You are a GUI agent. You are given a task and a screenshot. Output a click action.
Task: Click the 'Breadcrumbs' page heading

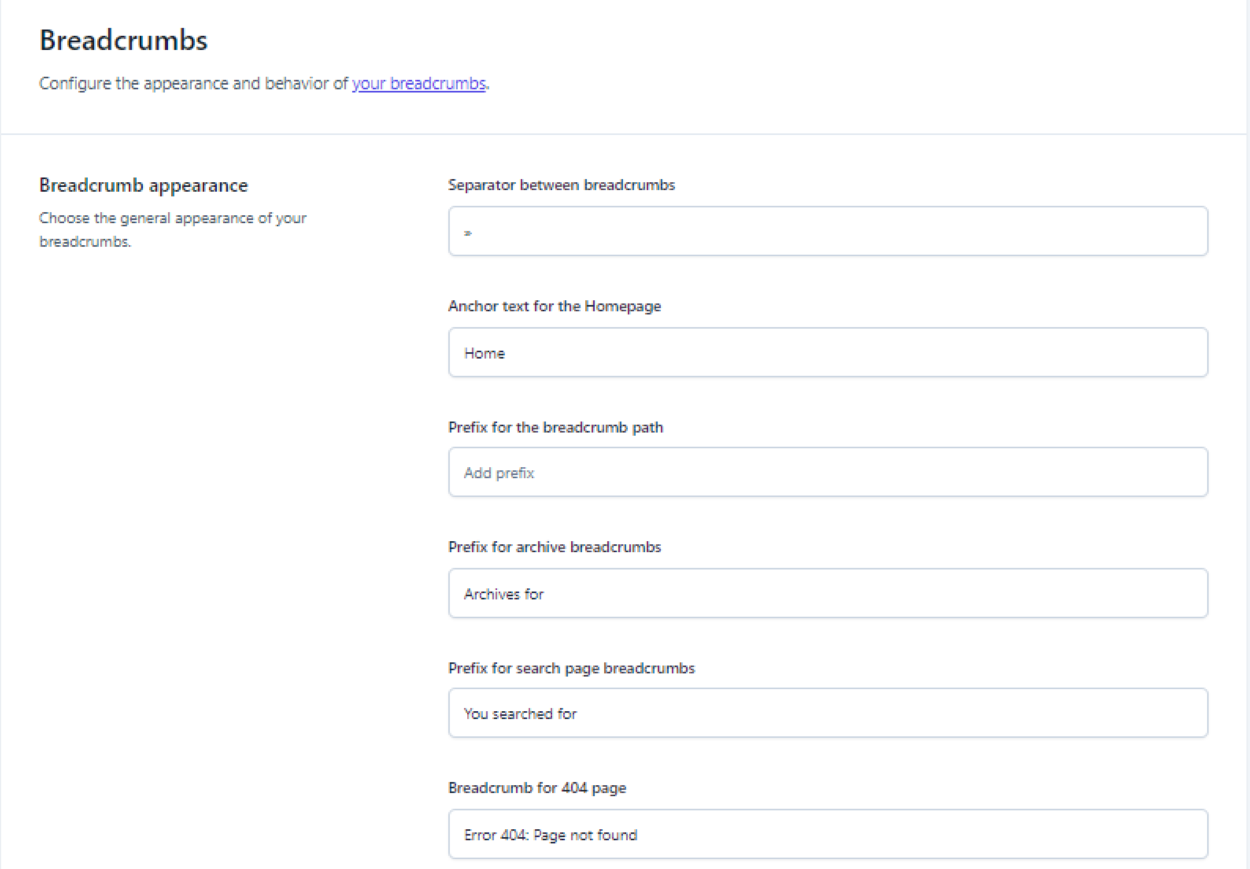point(123,41)
